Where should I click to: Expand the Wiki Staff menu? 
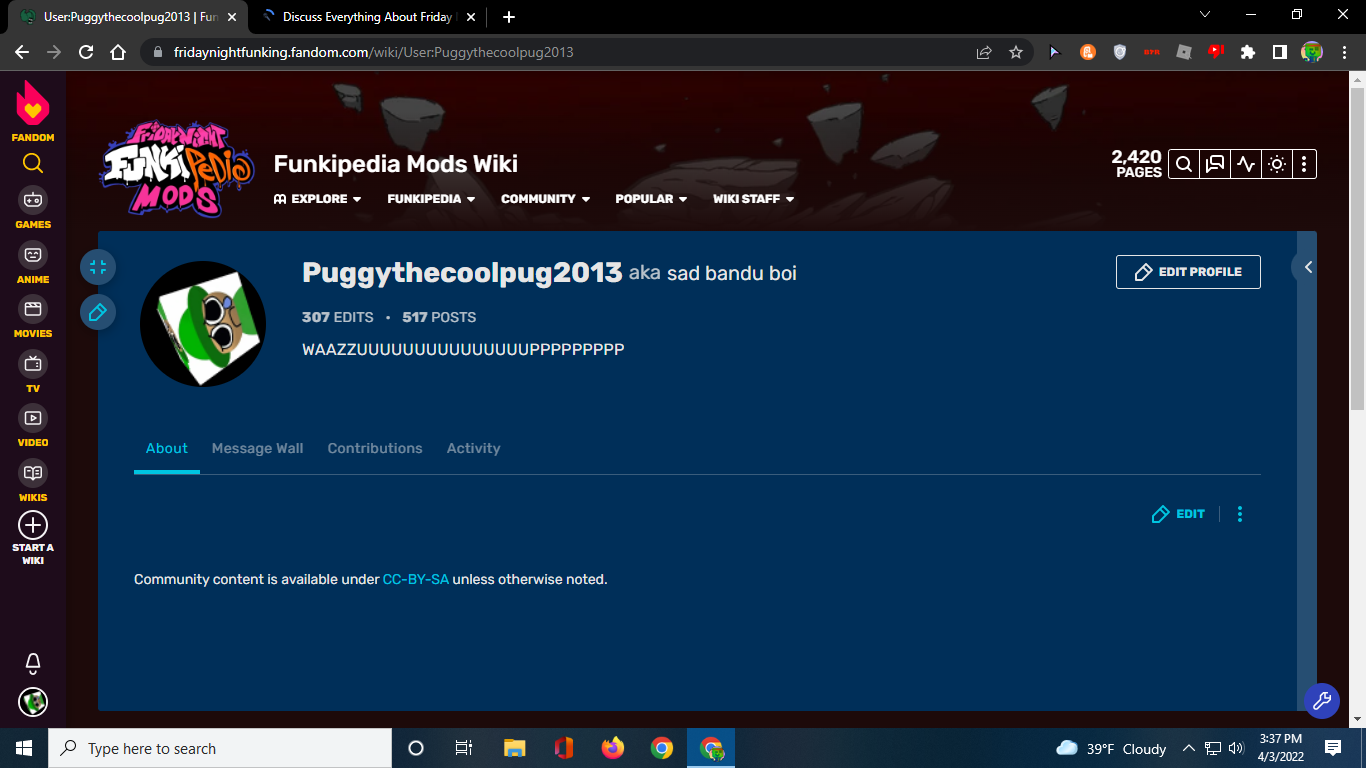(753, 199)
